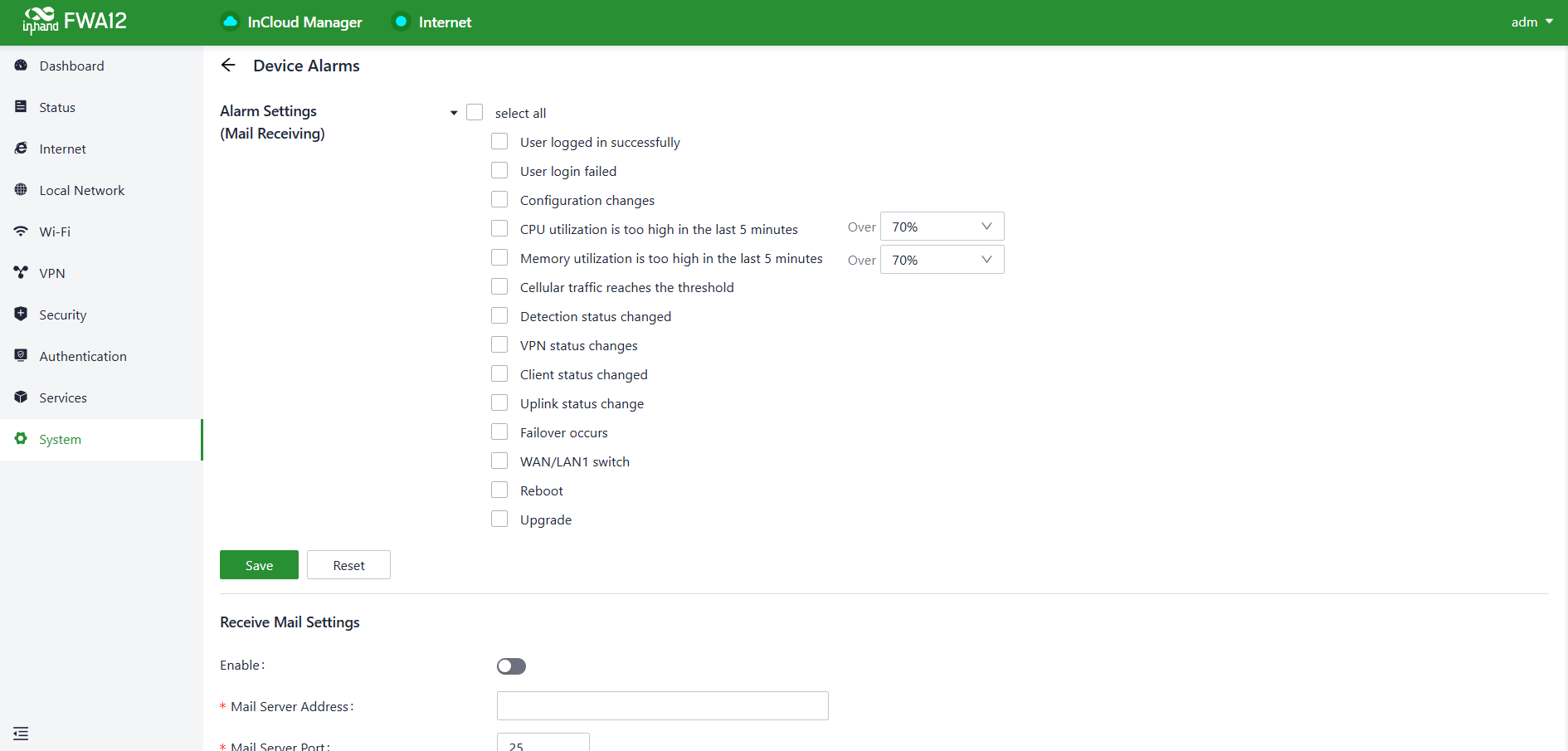Open the Status menu item
The width and height of the screenshot is (1568, 751).
tap(57, 107)
